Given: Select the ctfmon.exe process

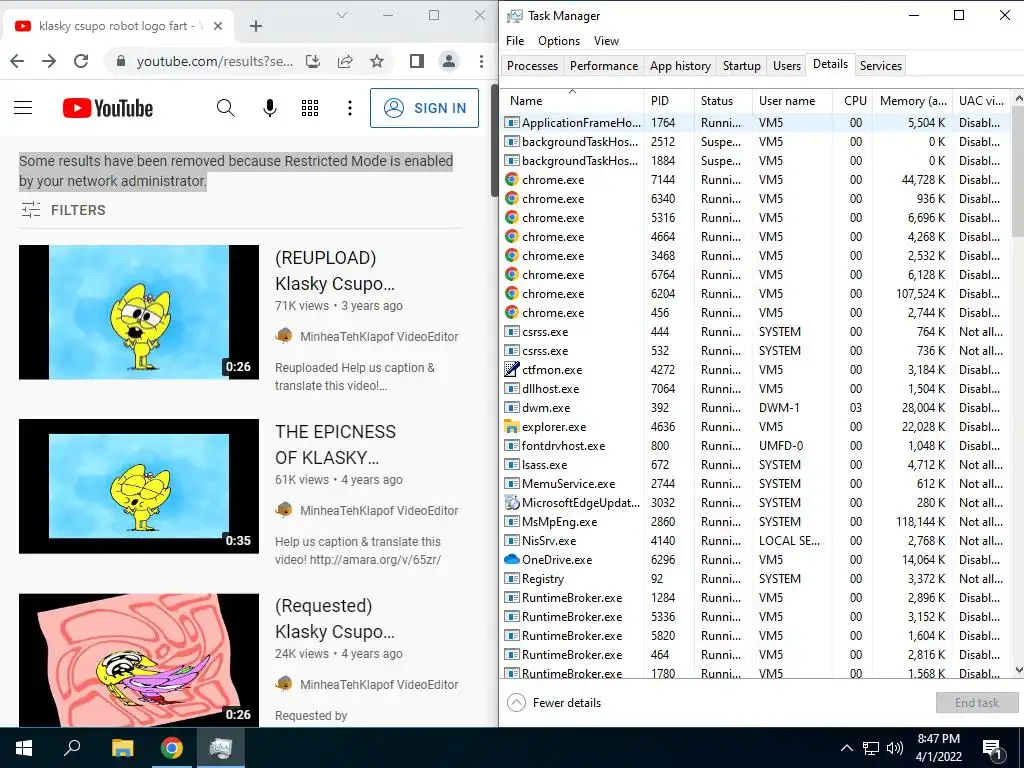Looking at the screenshot, I should 756,370.
